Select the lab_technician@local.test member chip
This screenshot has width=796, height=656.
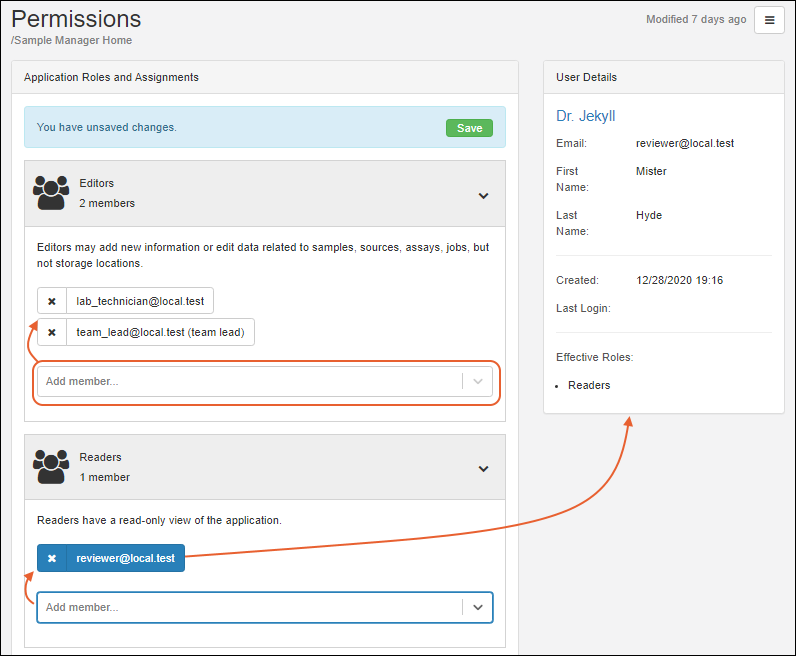[x=139, y=301]
